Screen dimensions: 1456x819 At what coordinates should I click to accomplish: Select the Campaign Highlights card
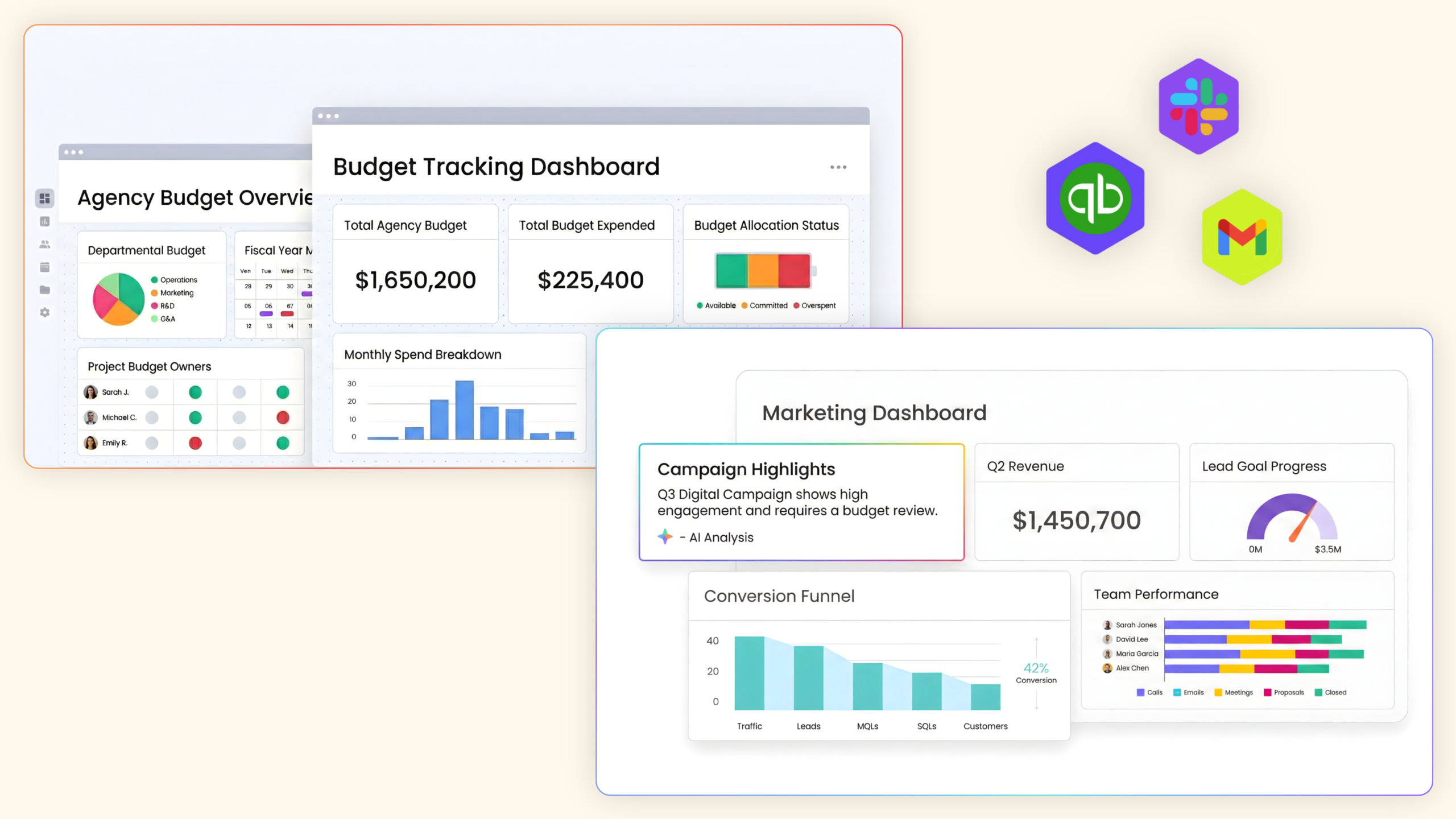coord(801,502)
